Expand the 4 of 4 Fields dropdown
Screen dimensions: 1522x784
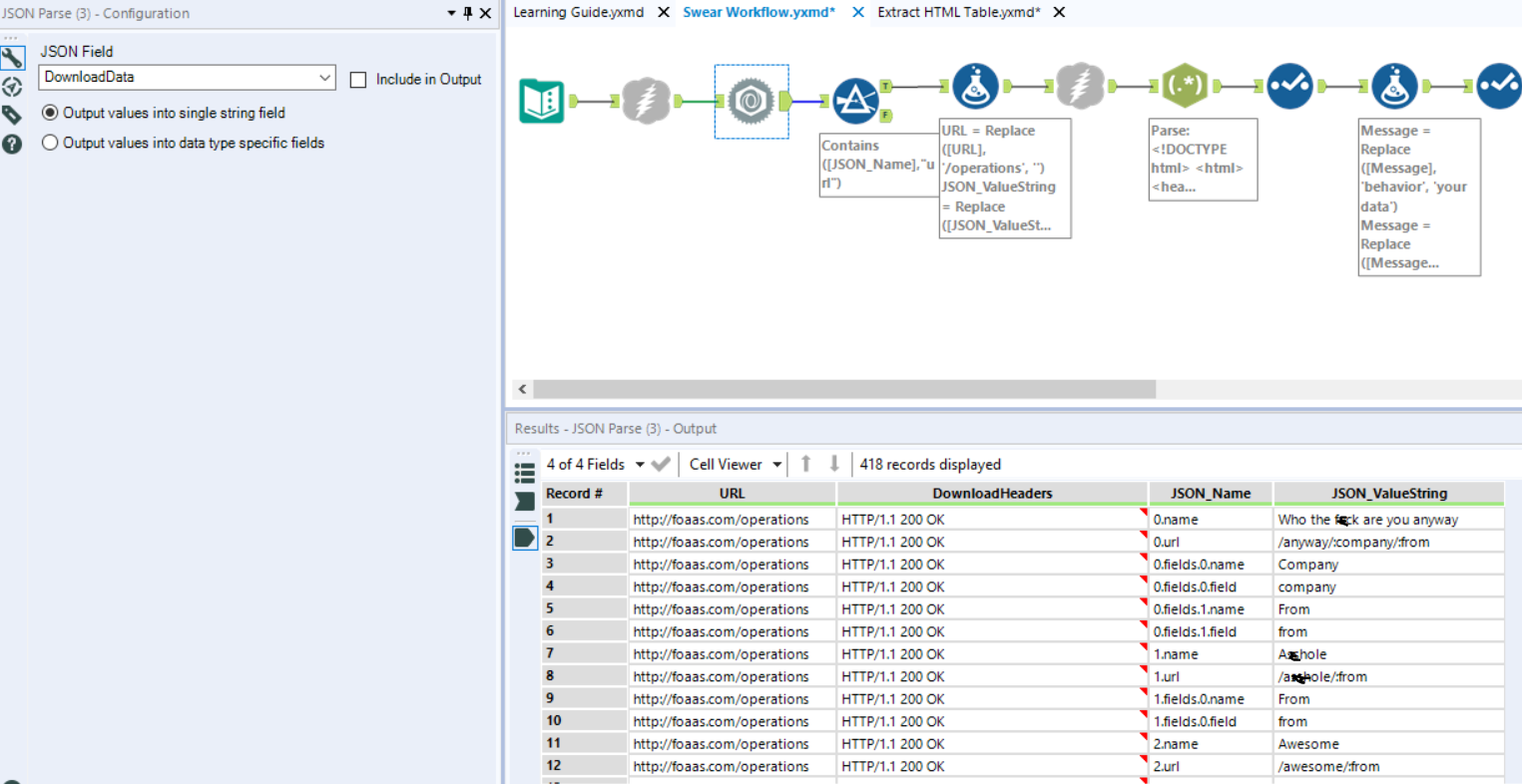tap(640, 465)
